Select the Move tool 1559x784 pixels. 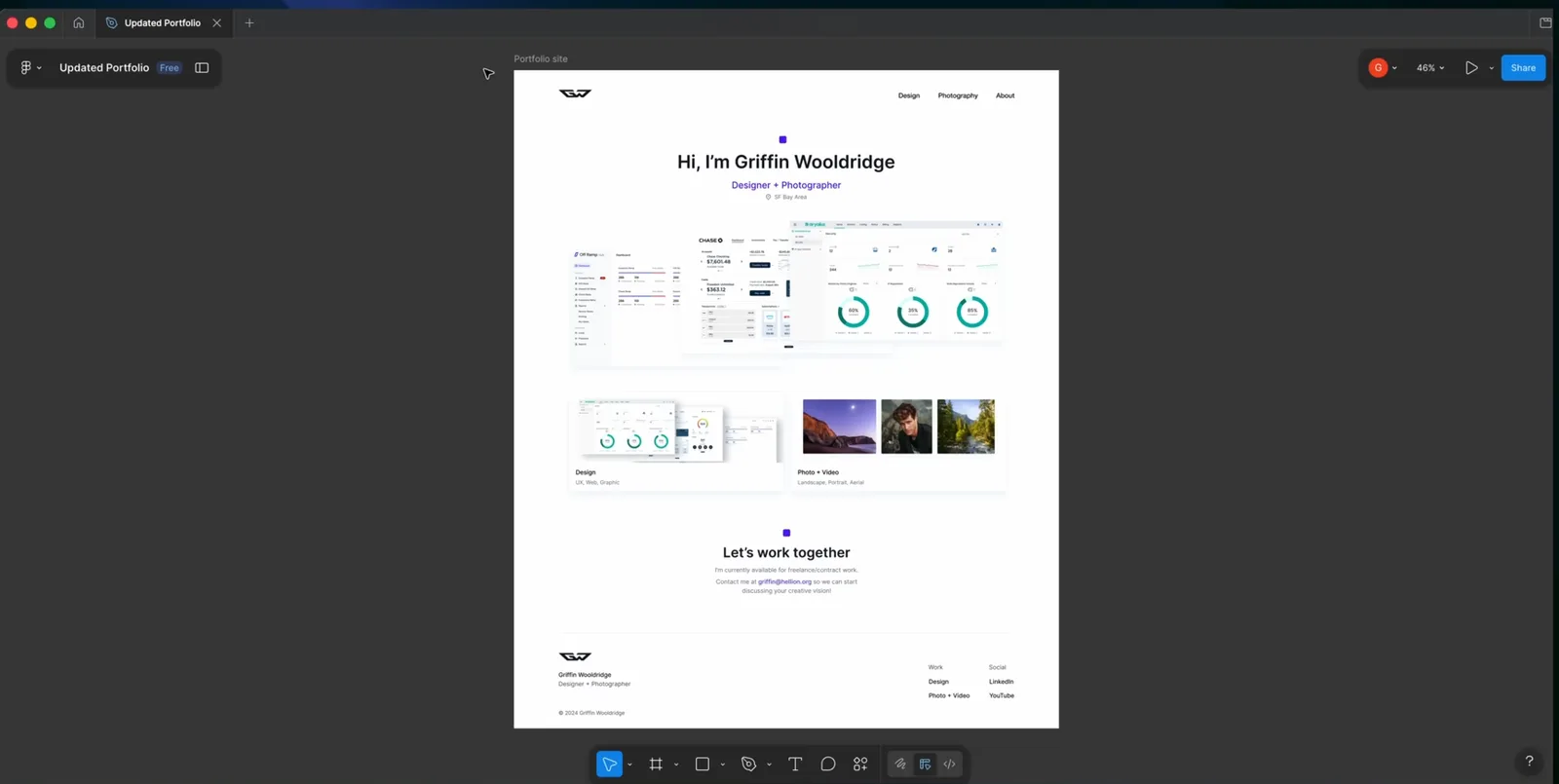pyautogui.click(x=609, y=765)
